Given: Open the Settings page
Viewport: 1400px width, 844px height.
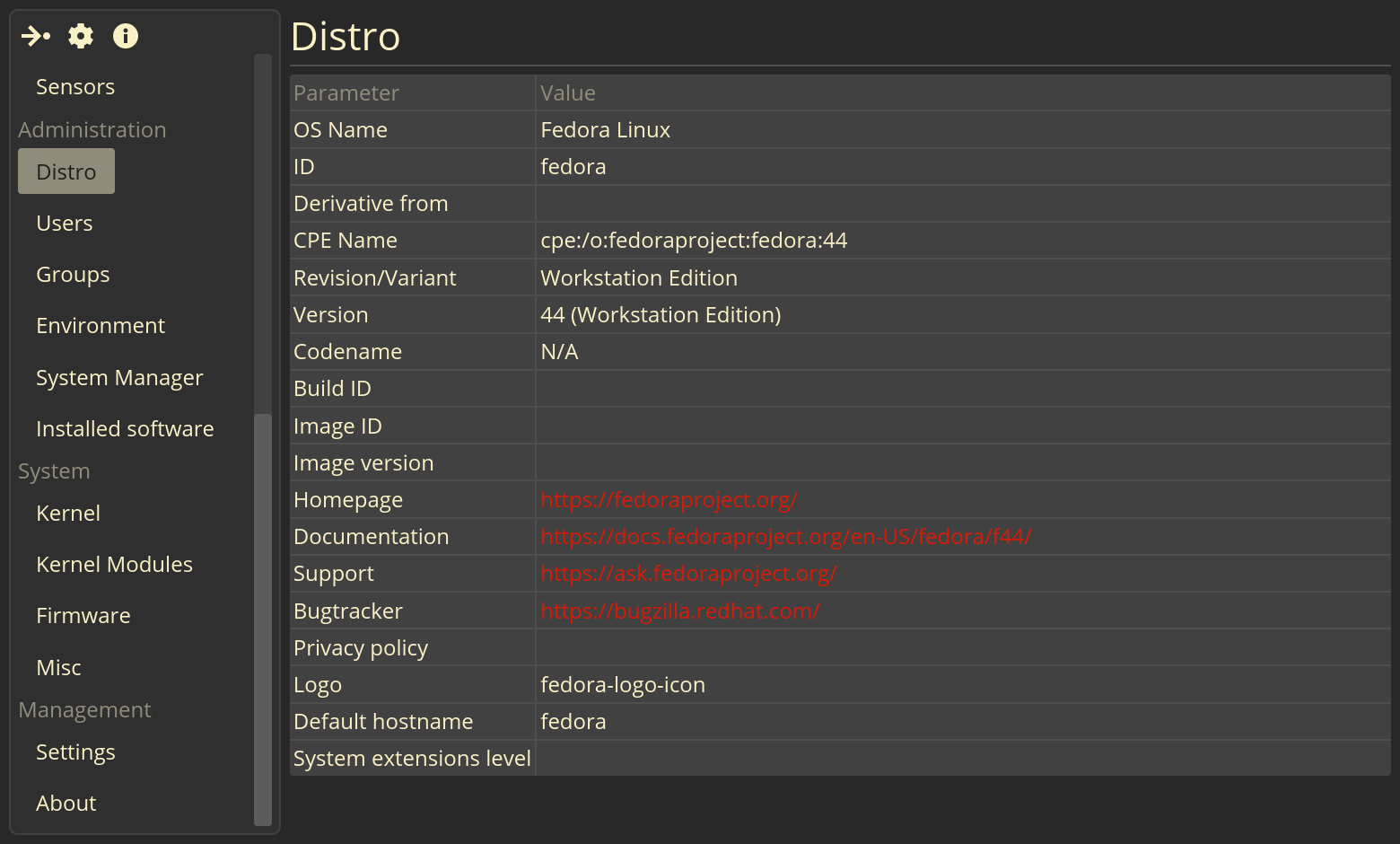Looking at the screenshot, I should 75,752.
